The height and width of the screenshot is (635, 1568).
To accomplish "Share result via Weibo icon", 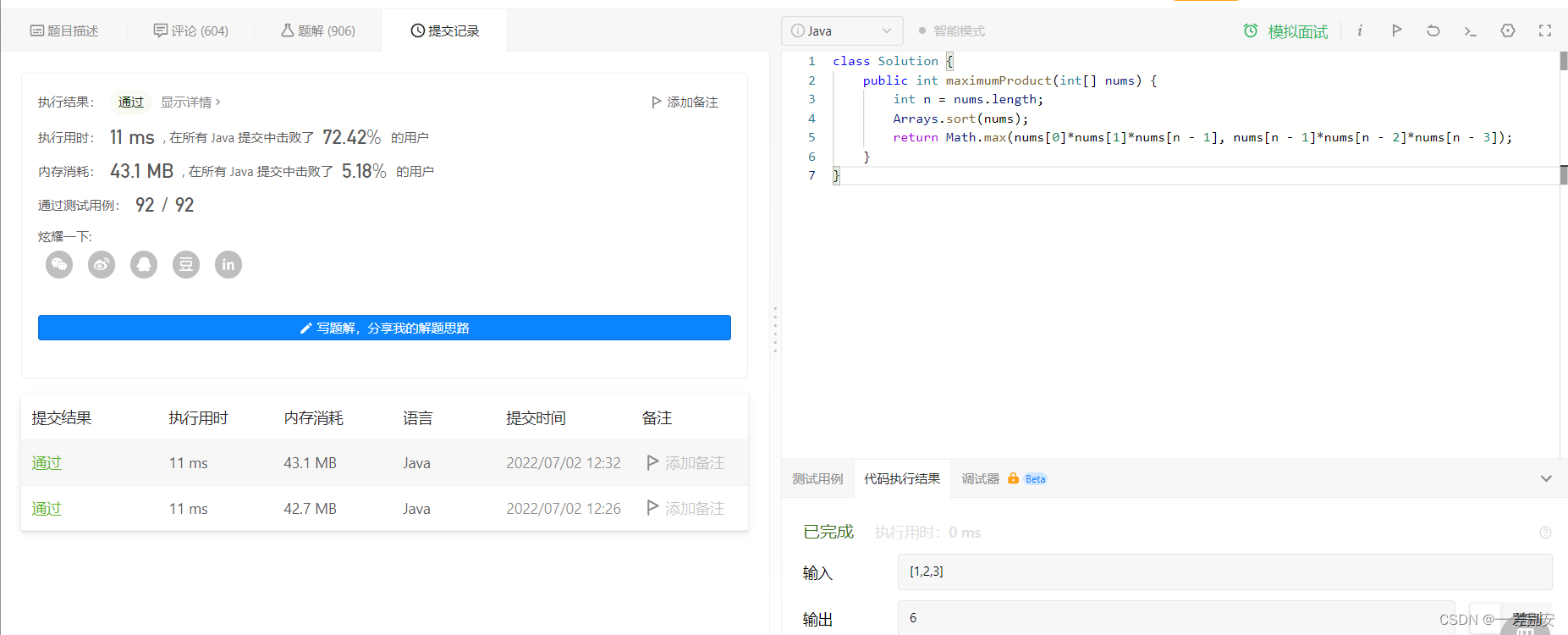I will tap(102, 265).
